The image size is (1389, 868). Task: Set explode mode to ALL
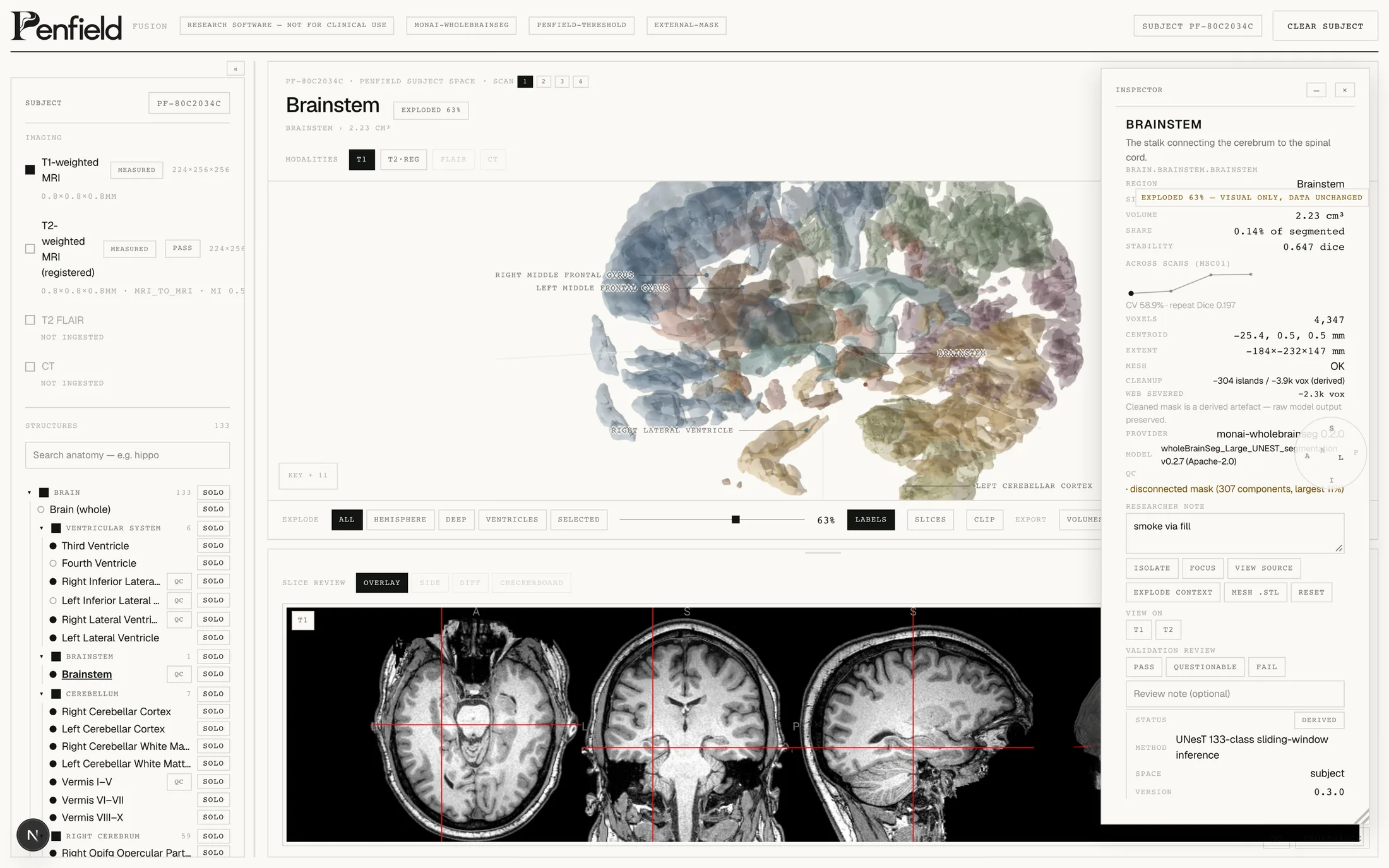click(347, 520)
